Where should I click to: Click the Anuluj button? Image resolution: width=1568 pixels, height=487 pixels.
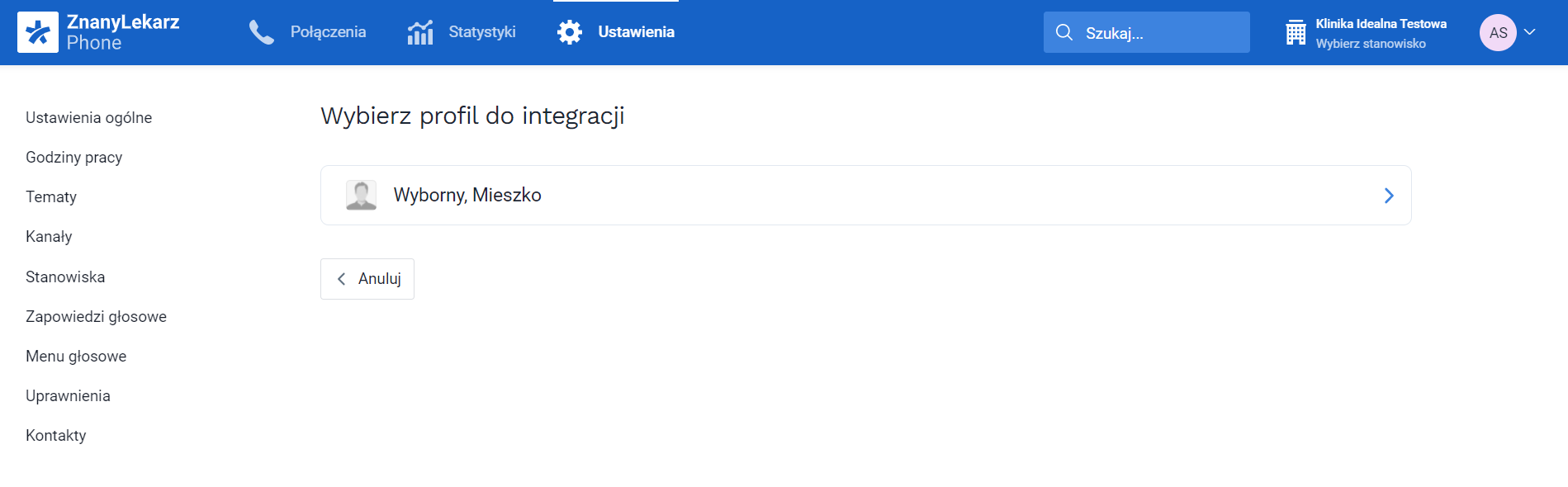[x=367, y=278]
